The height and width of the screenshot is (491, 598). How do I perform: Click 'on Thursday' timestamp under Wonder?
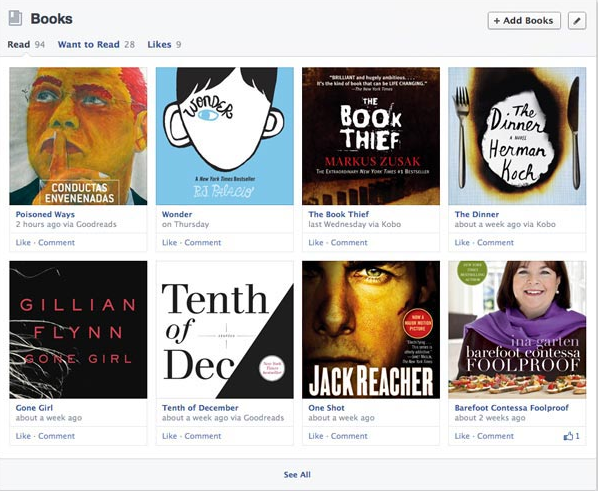[x=185, y=224]
